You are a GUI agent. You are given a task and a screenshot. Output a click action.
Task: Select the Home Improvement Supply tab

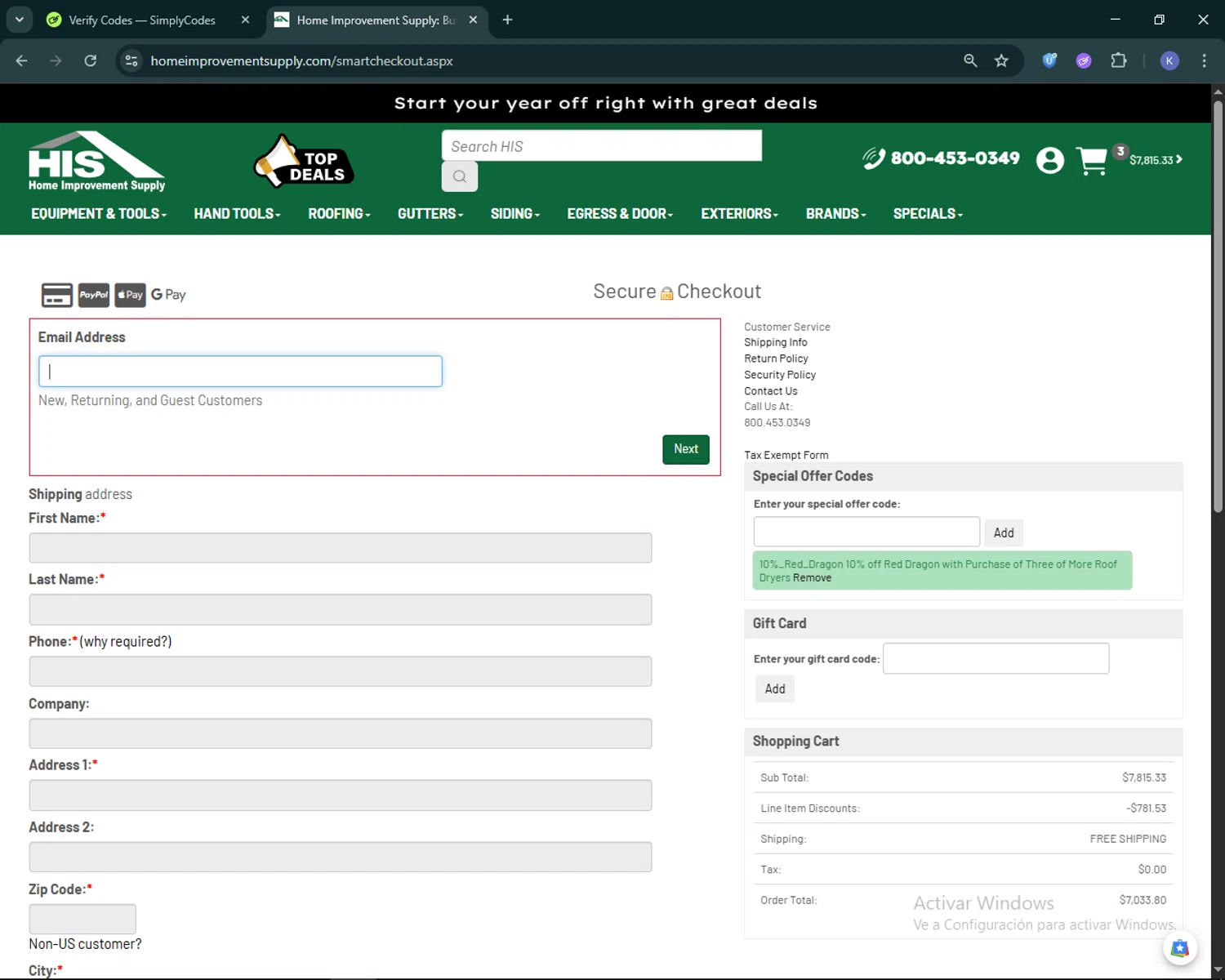click(376, 20)
